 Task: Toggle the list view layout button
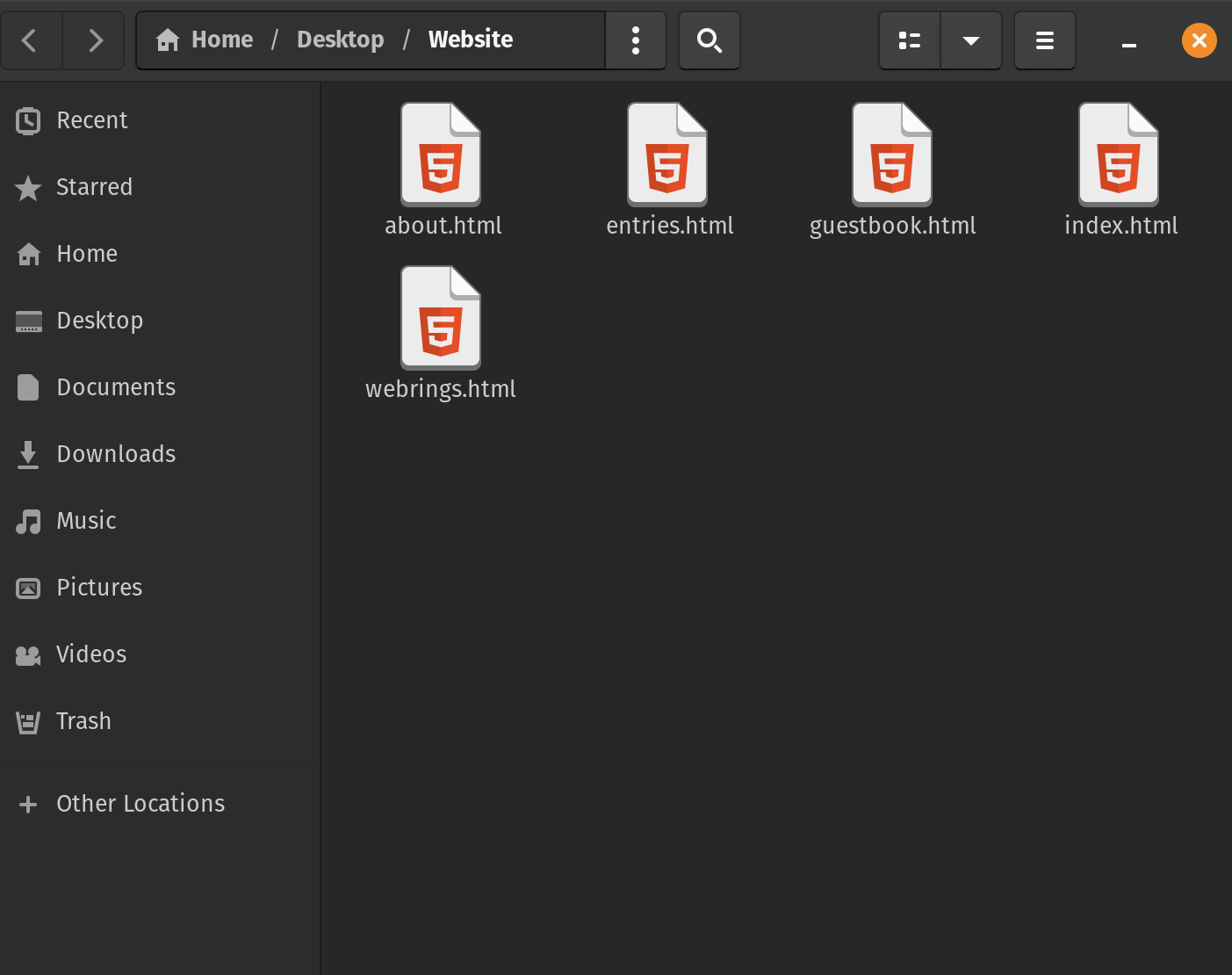pyautogui.click(x=910, y=40)
